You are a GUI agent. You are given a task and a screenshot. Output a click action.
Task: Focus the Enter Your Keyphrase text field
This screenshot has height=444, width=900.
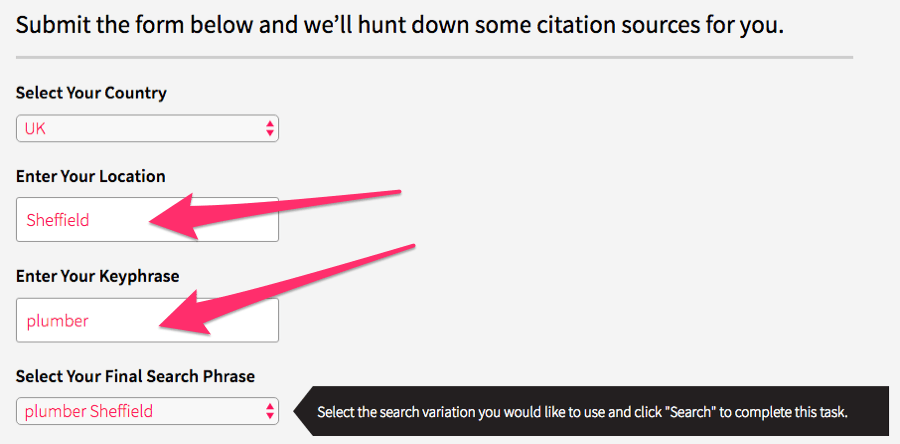(147, 320)
